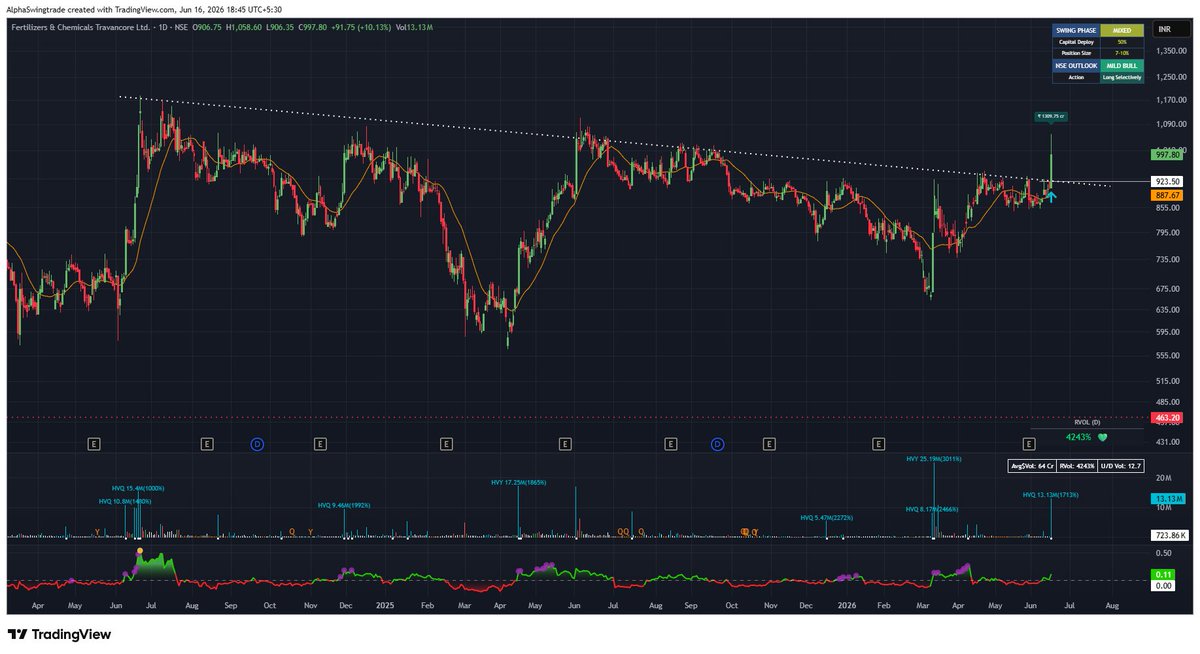Click the HVQ 5.47M(2272%) volume label
The height and width of the screenshot is (654, 1200).
(x=827, y=517)
